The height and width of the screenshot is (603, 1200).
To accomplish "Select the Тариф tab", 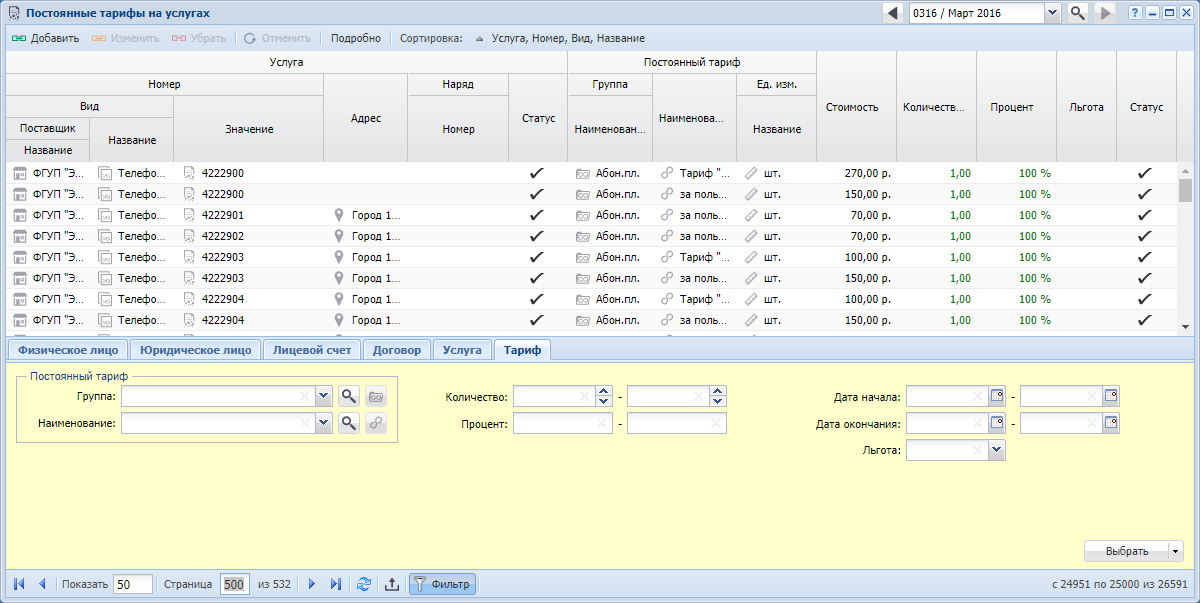I will 522,350.
